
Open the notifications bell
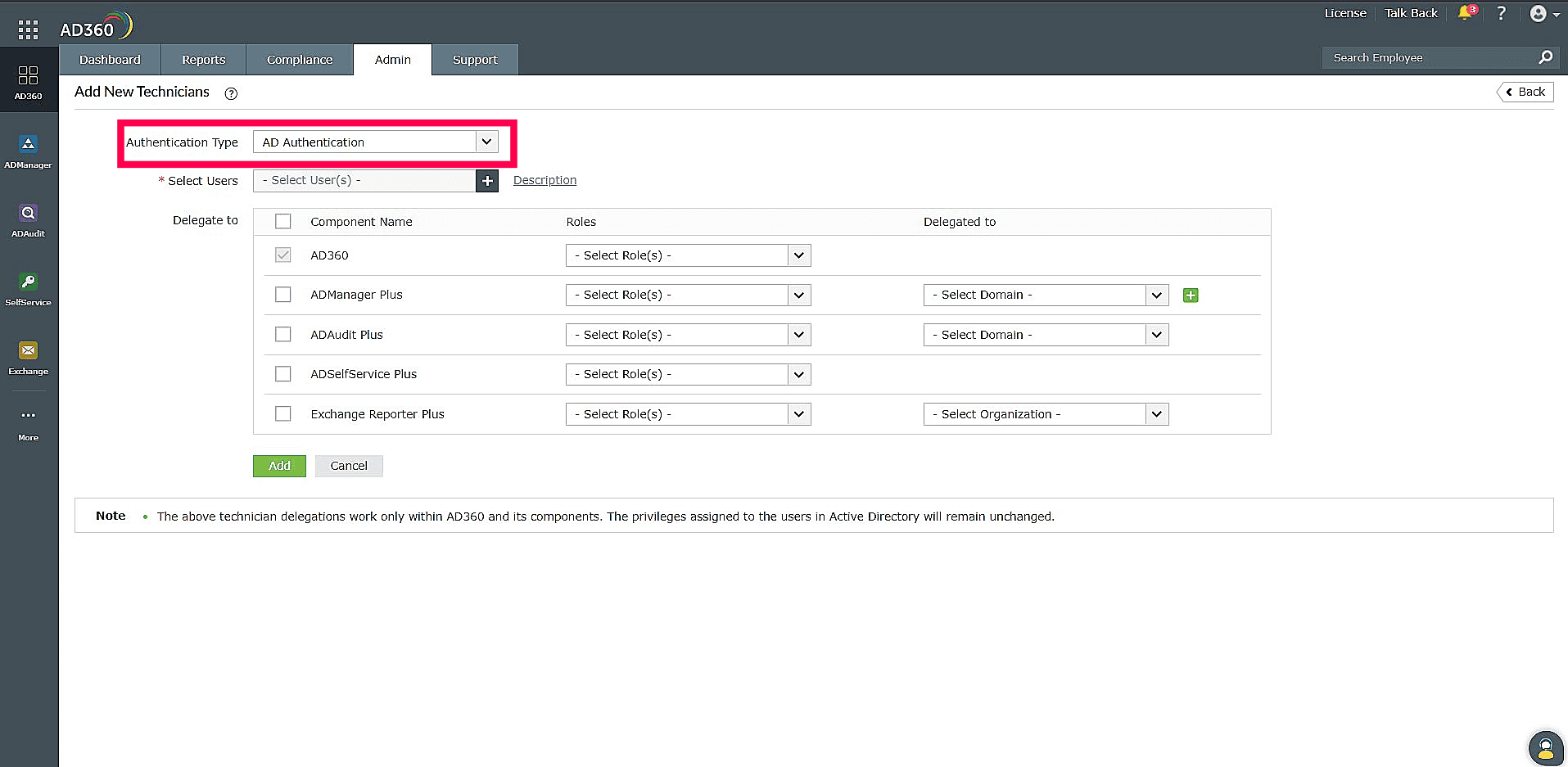click(1465, 13)
